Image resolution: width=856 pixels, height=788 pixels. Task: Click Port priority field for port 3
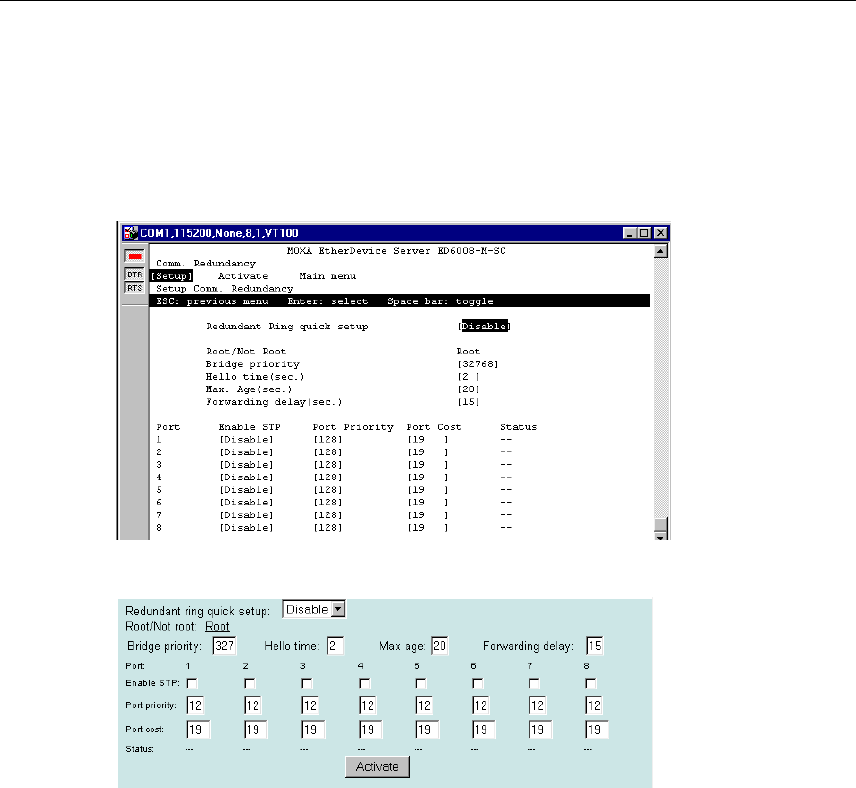(310, 706)
